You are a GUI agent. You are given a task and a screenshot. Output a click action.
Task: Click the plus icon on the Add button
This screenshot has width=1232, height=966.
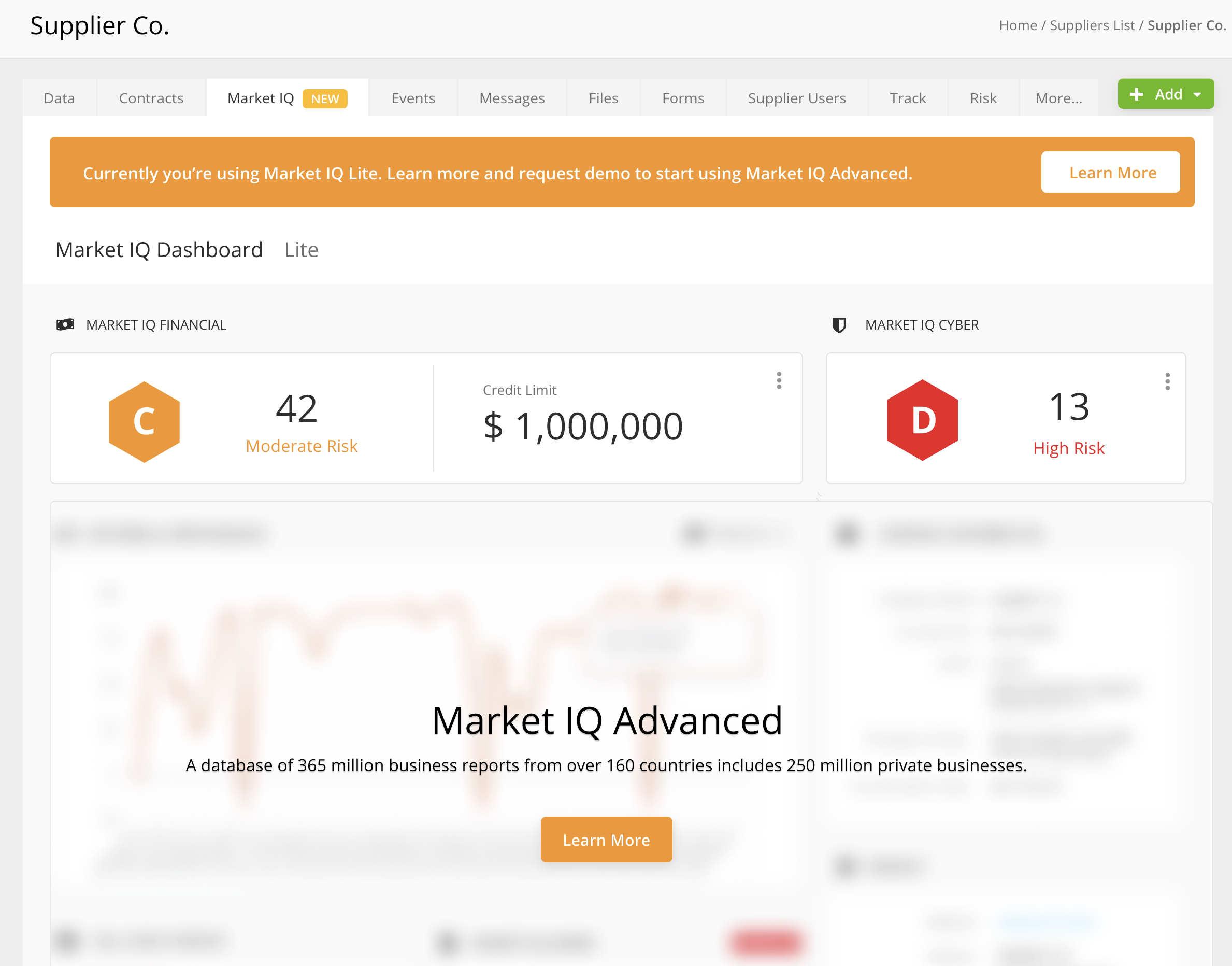1137,94
